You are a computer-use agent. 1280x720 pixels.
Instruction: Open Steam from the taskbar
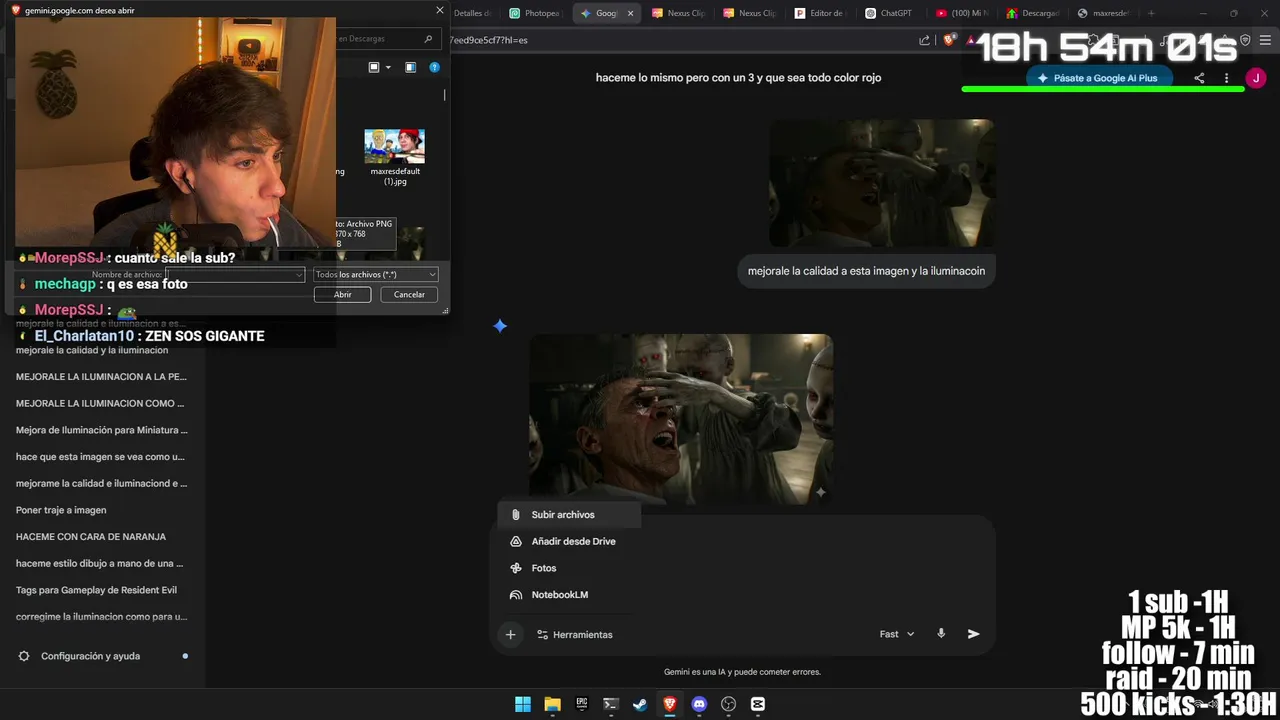pyautogui.click(x=640, y=704)
